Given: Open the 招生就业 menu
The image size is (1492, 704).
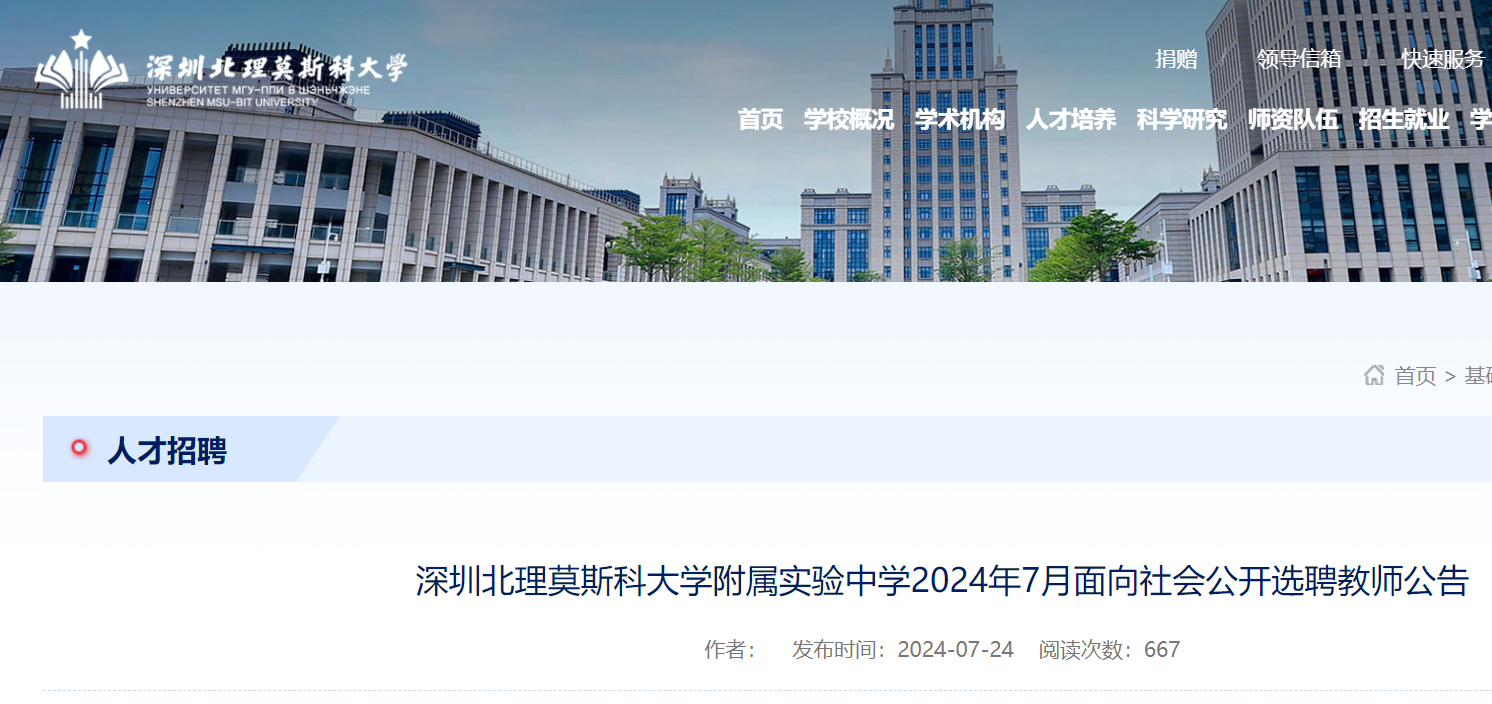Looking at the screenshot, I should pos(1404,119).
